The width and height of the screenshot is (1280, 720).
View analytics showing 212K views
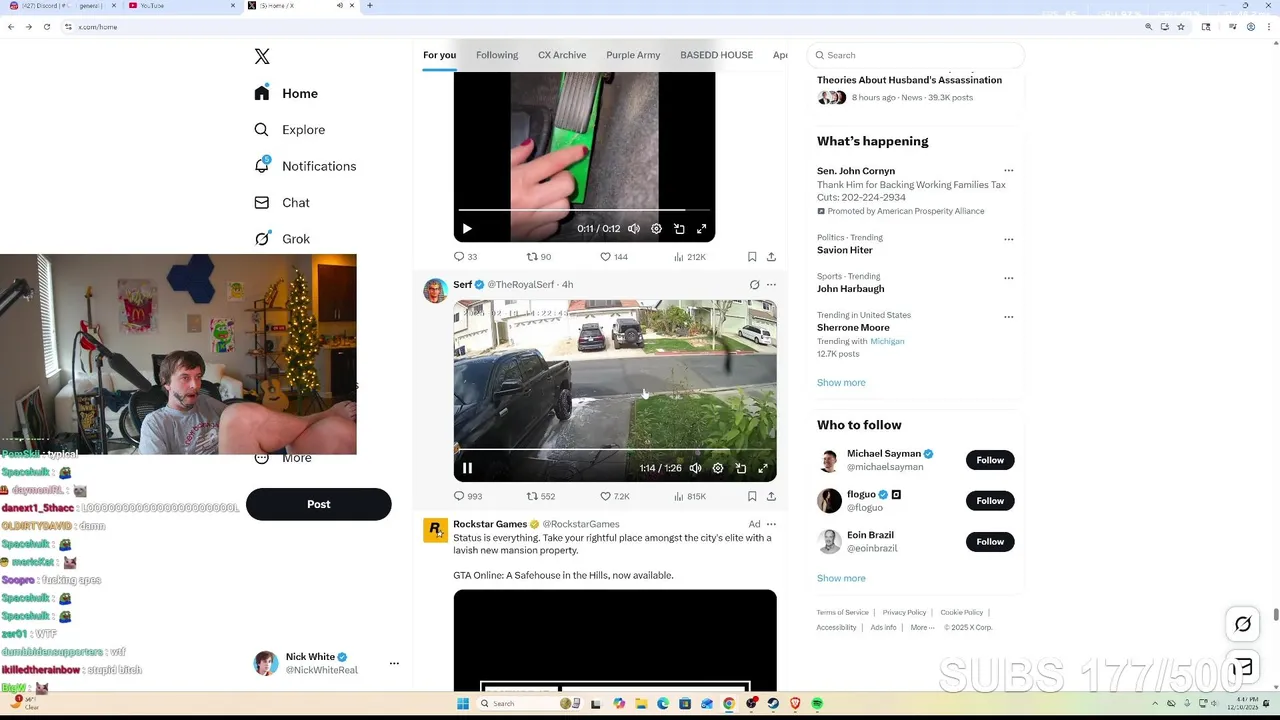pos(690,257)
